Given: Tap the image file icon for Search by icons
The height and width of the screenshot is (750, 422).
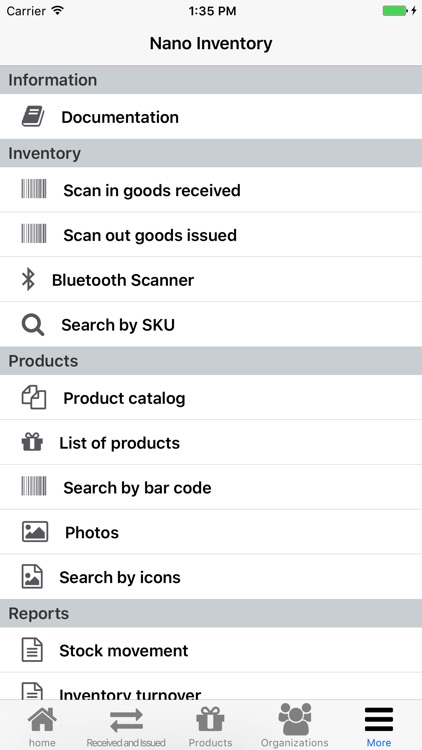Looking at the screenshot, I should point(32,576).
